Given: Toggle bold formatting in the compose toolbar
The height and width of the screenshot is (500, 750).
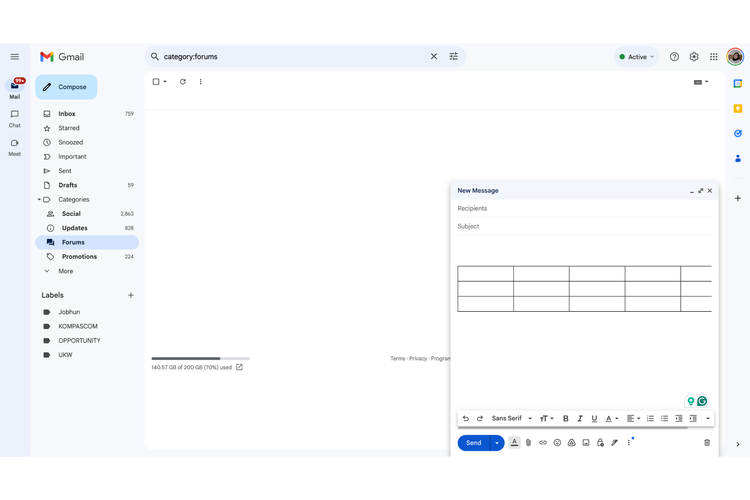Looking at the screenshot, I should [x=565, y=419].
